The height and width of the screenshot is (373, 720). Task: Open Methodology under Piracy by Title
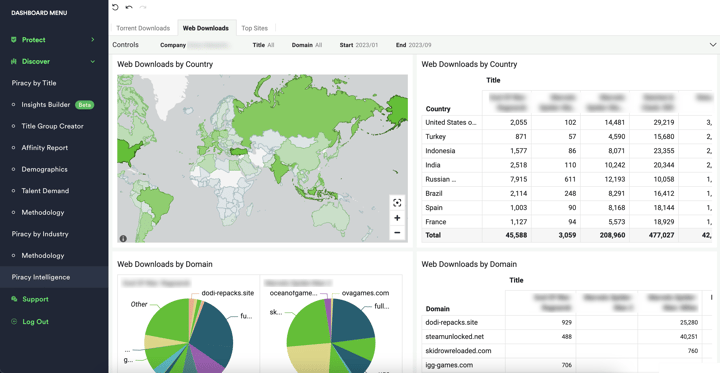[x=43, y=213]
